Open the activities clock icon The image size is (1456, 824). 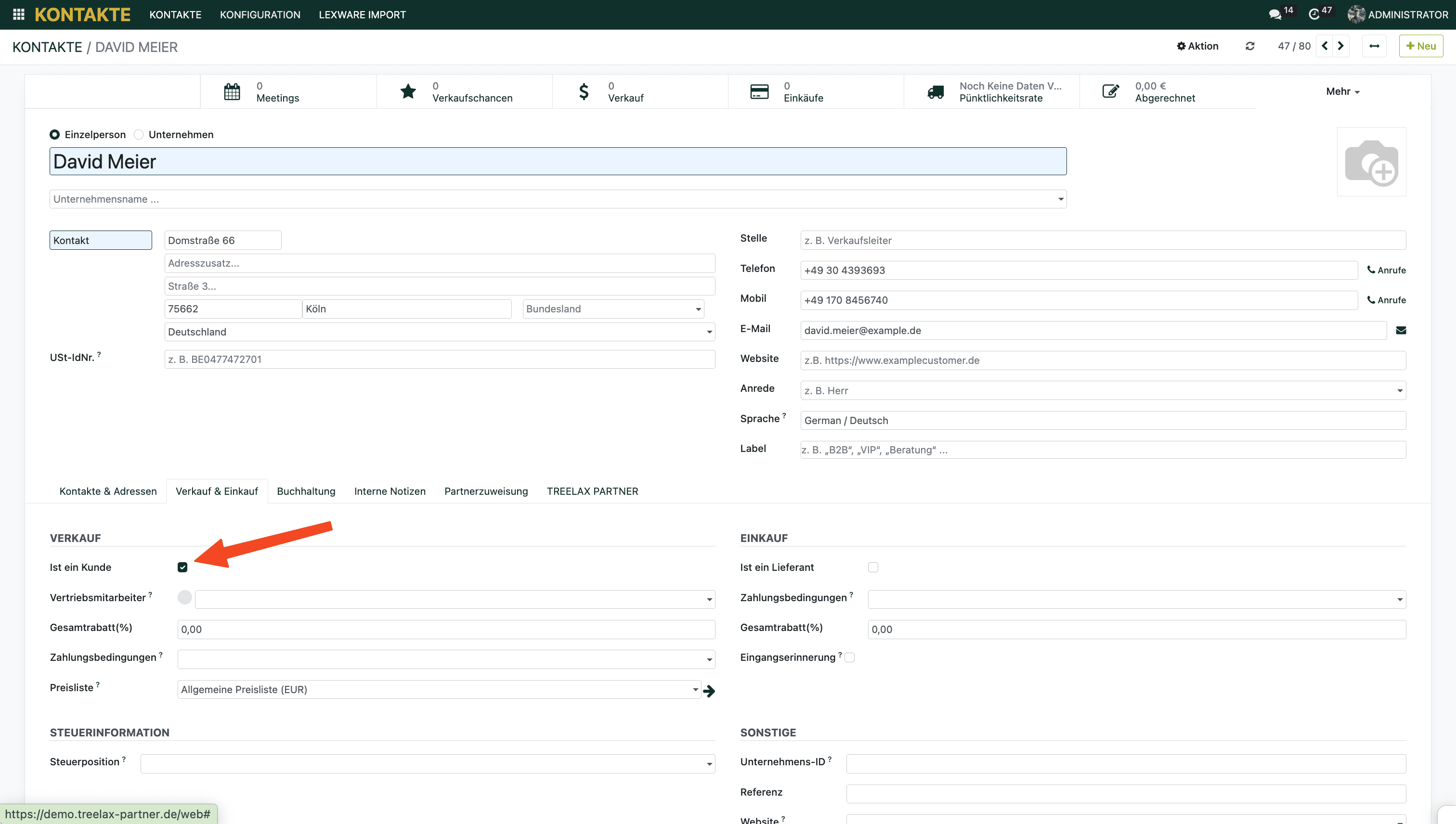1314,15
